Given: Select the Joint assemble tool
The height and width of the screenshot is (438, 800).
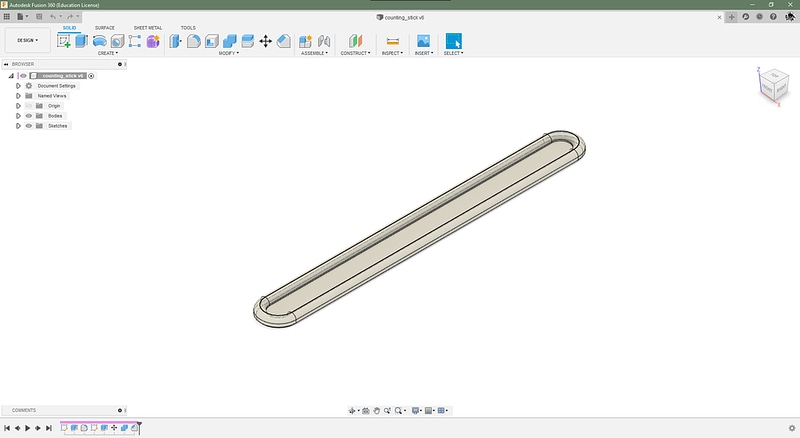Looking at the screenshot, I should click(x=324, y=41).
